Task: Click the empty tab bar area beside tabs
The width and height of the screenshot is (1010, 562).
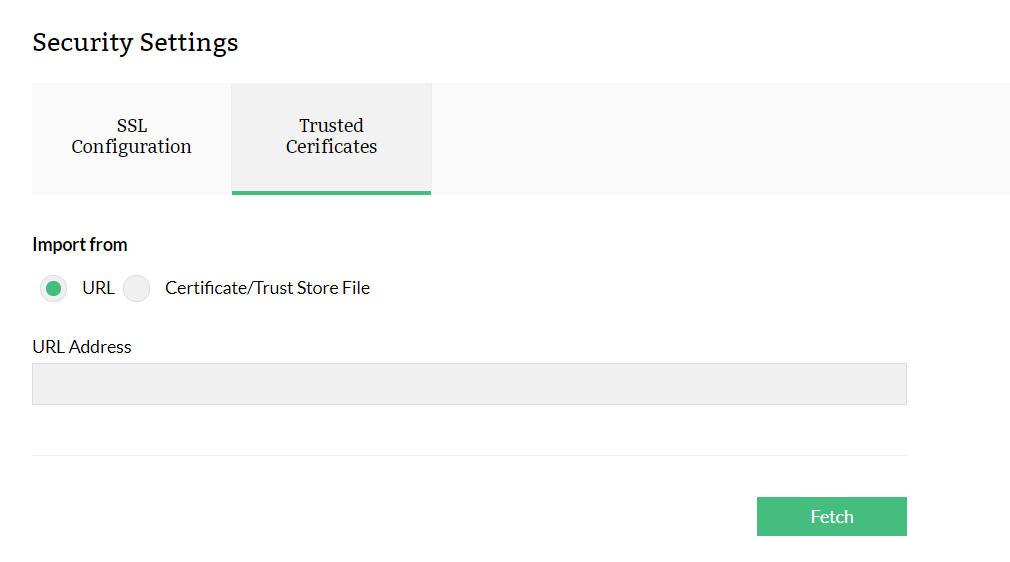Action: [720, 139]
